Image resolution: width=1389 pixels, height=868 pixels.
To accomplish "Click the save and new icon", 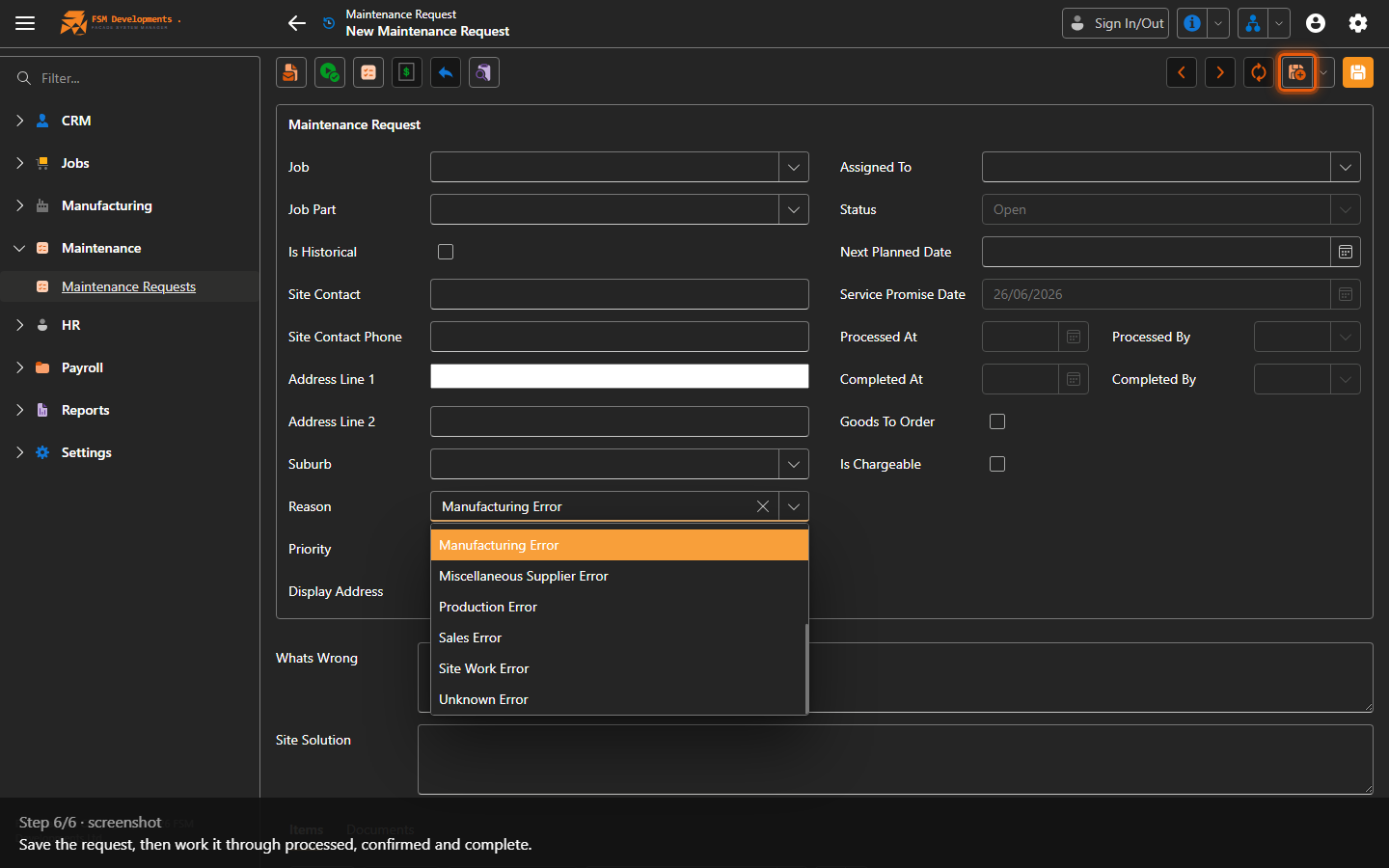I will coord(1297,72).
